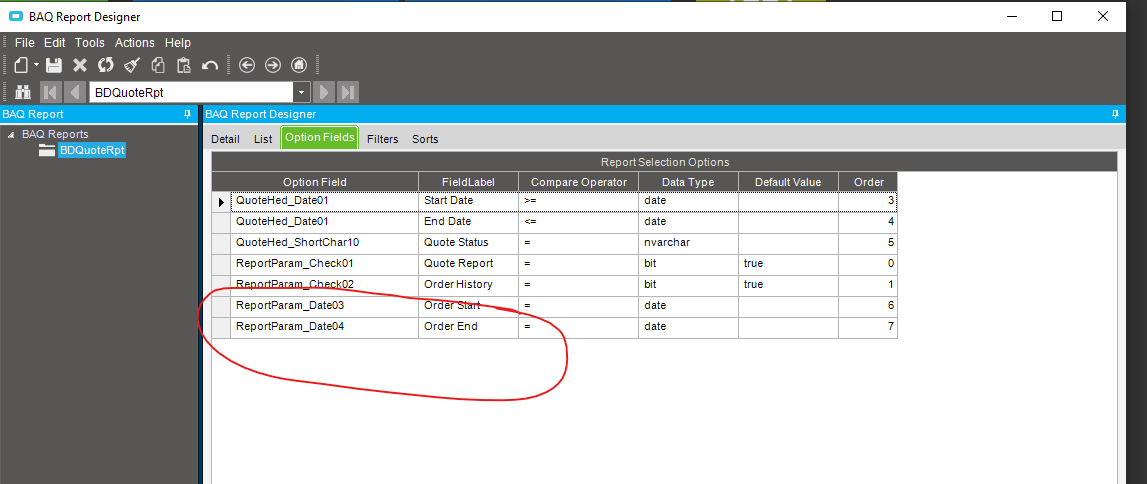Screen dimensions: 1147x484
Task: Click the QuoteHed_ShortChar10 option field cell
Action: click(x=325, y=243)
